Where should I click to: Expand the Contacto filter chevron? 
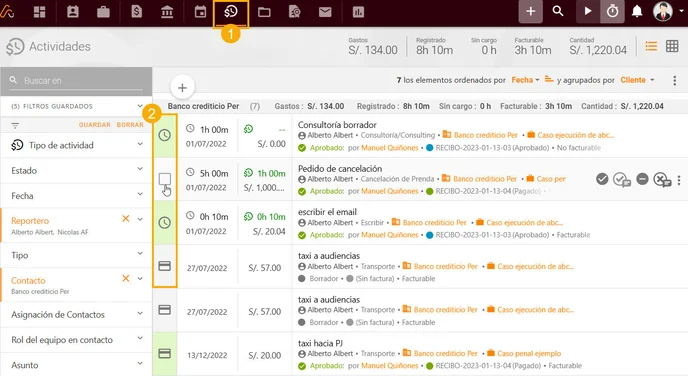pyautogui.click(x=140, y=278)
